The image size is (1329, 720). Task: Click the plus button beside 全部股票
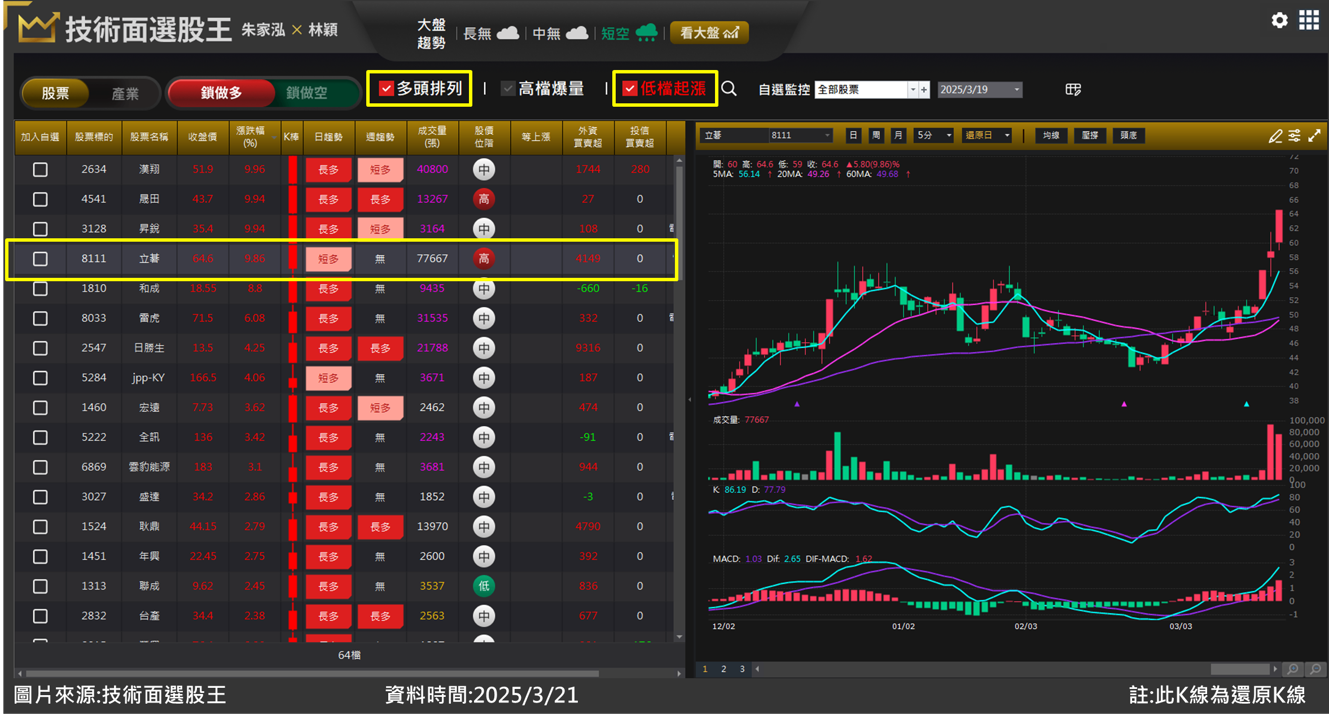924,90
